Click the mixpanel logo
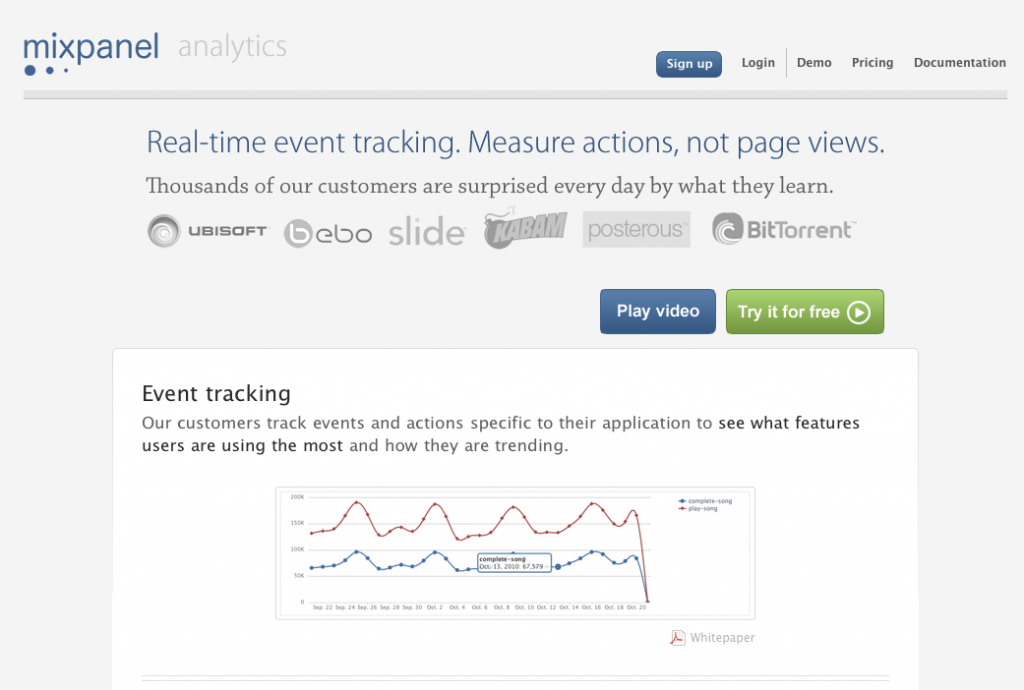This screenshot has height=690, width=1024. click(91, 53)
